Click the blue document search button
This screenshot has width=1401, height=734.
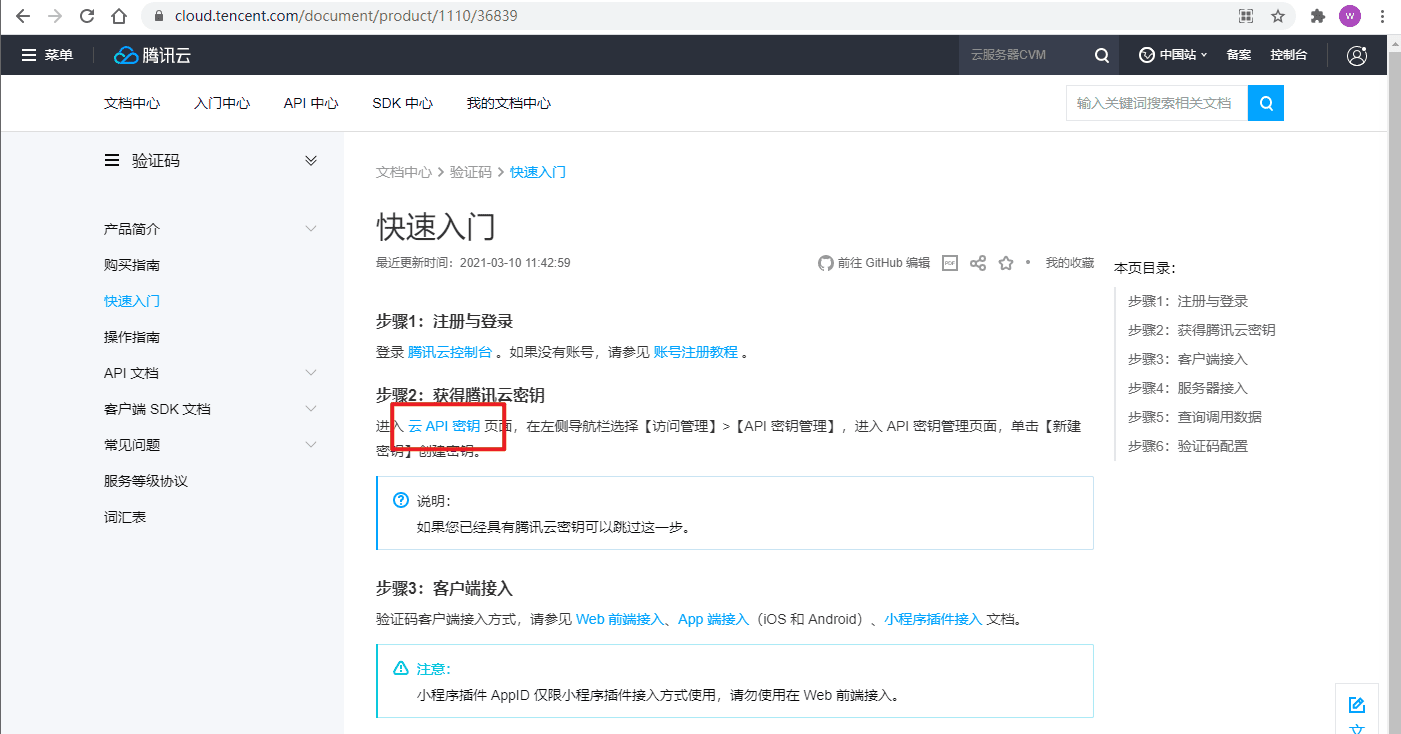click(1266, 103)
